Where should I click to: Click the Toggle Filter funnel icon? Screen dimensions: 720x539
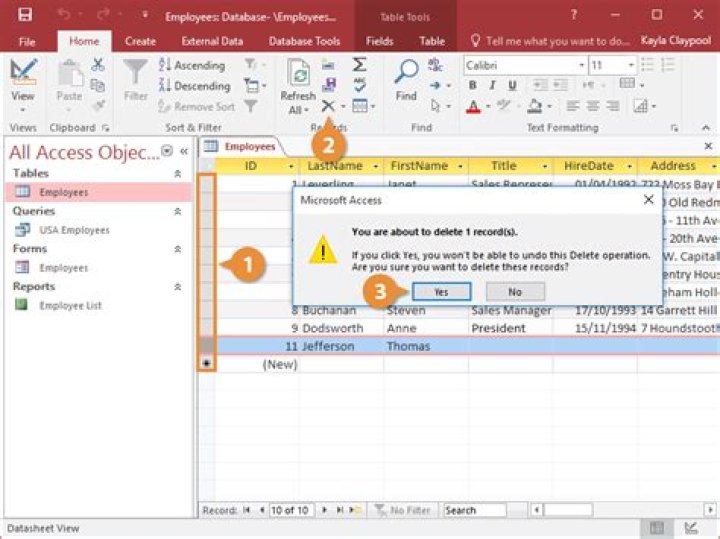click(x=251, y=106)
